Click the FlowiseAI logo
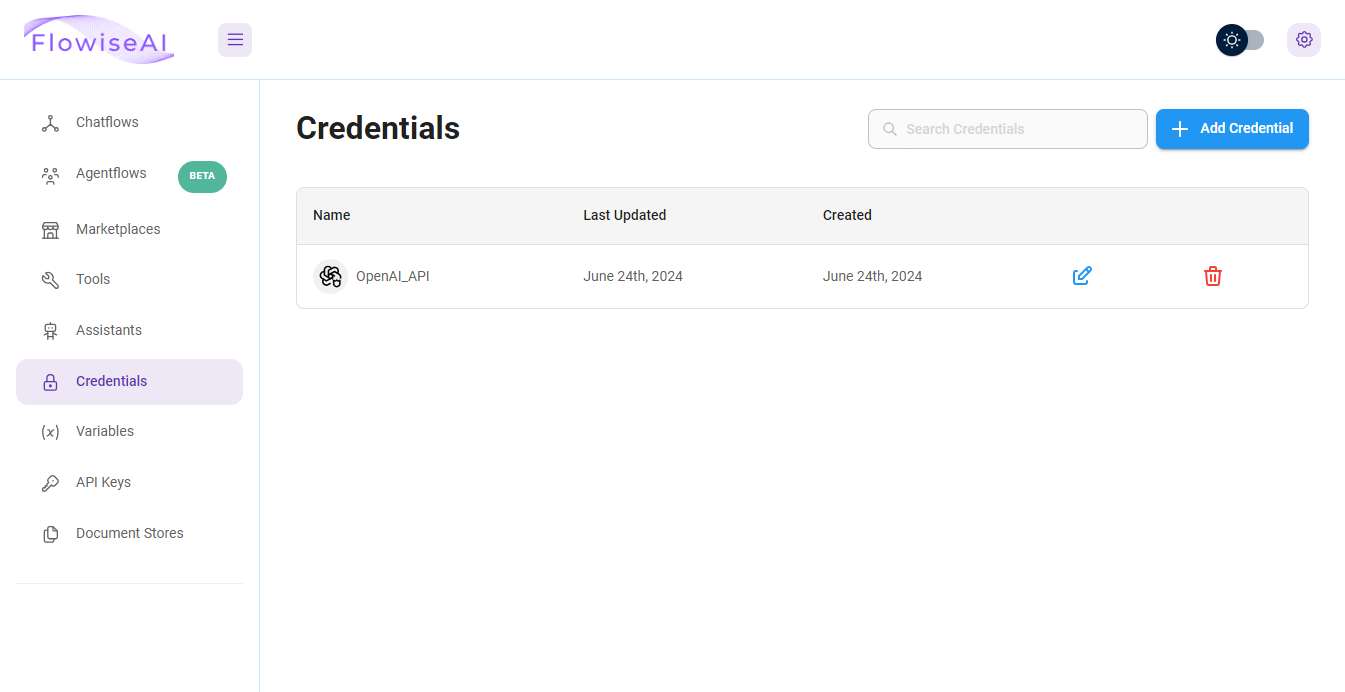Viewport: 1345px width, 692px height. [99, 40]
